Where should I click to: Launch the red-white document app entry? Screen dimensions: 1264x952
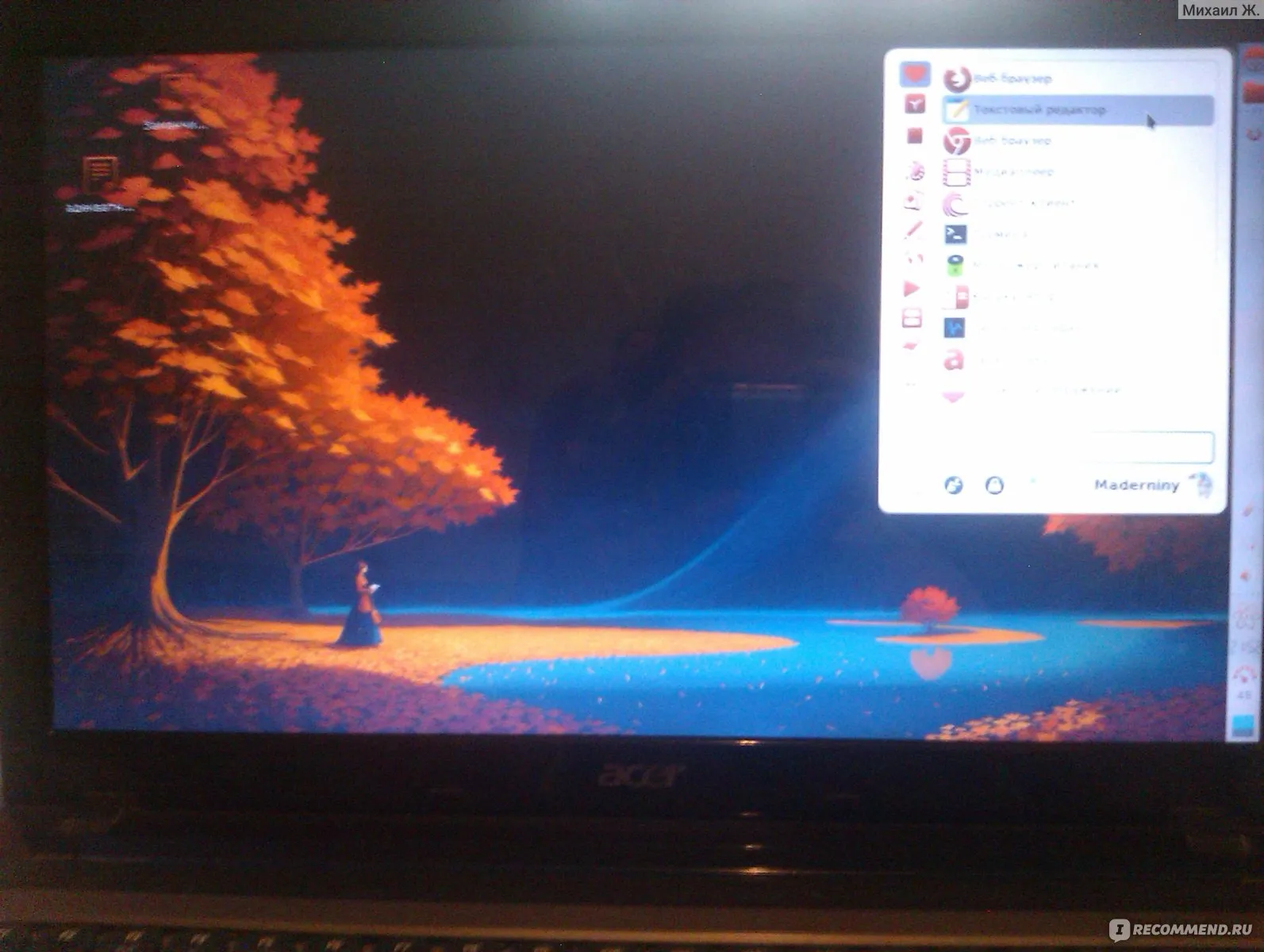pyautogui.click(x=1076, y=297)
